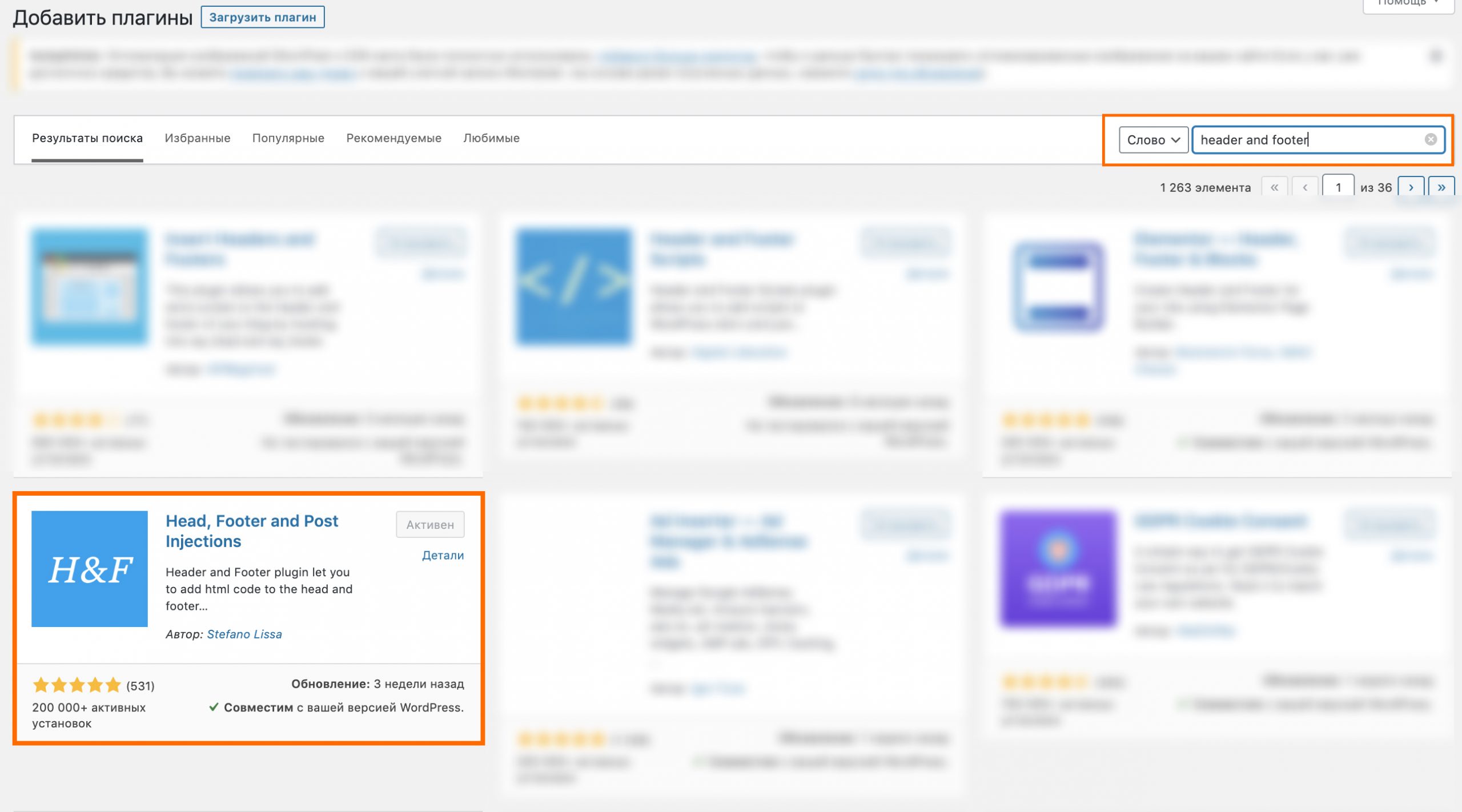Open the Слово search type dropdown
The image size is (1462, 812).
pos(1153,140)
